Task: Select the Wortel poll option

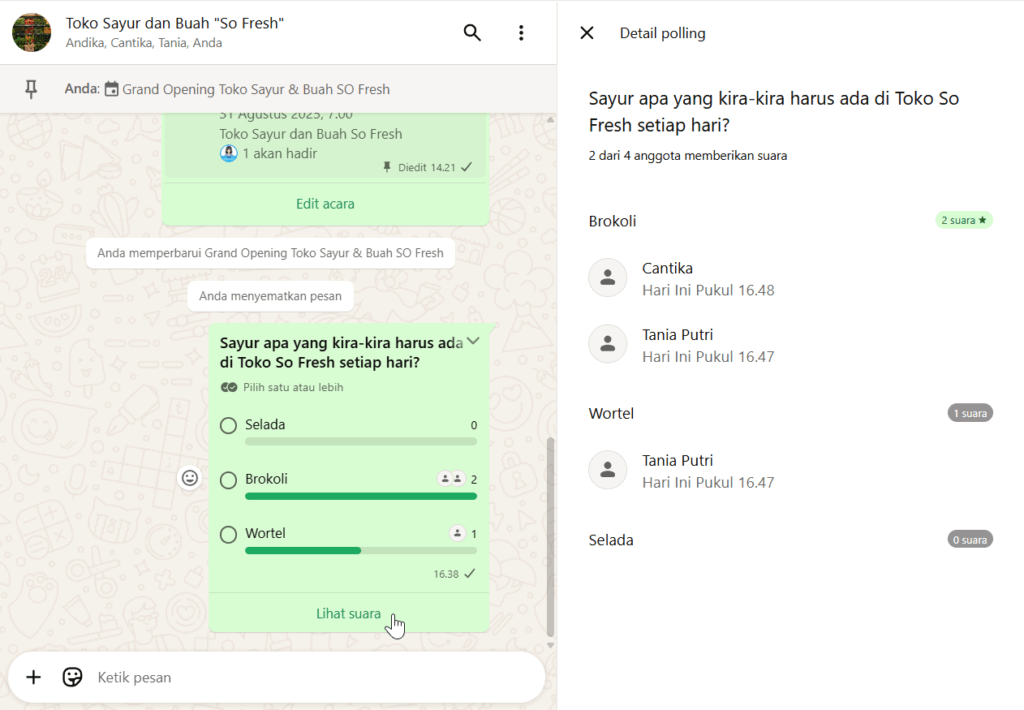Action: [x=229, y=534]
